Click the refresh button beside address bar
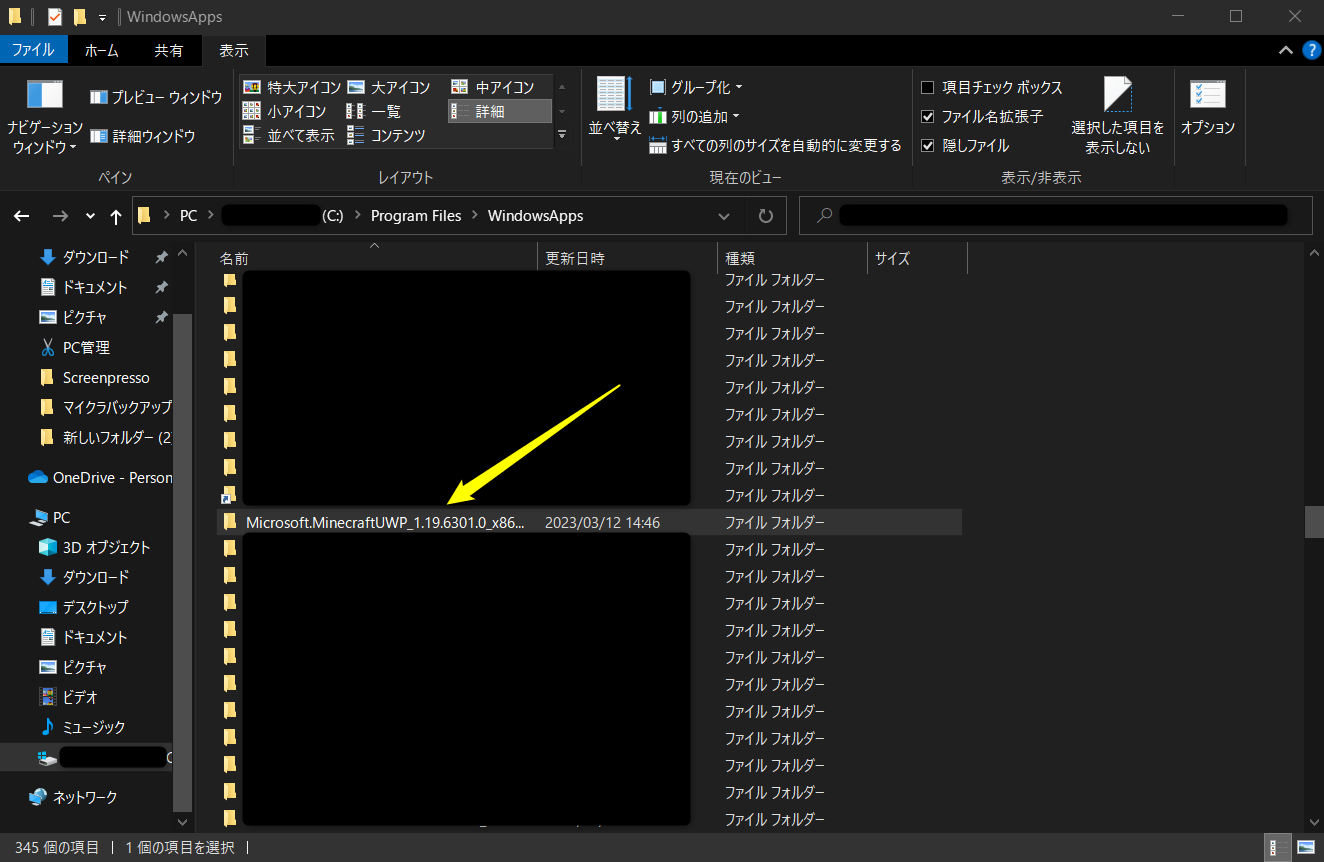Image resolution: width=1324 pixels, height=862 pixels. 766,216
